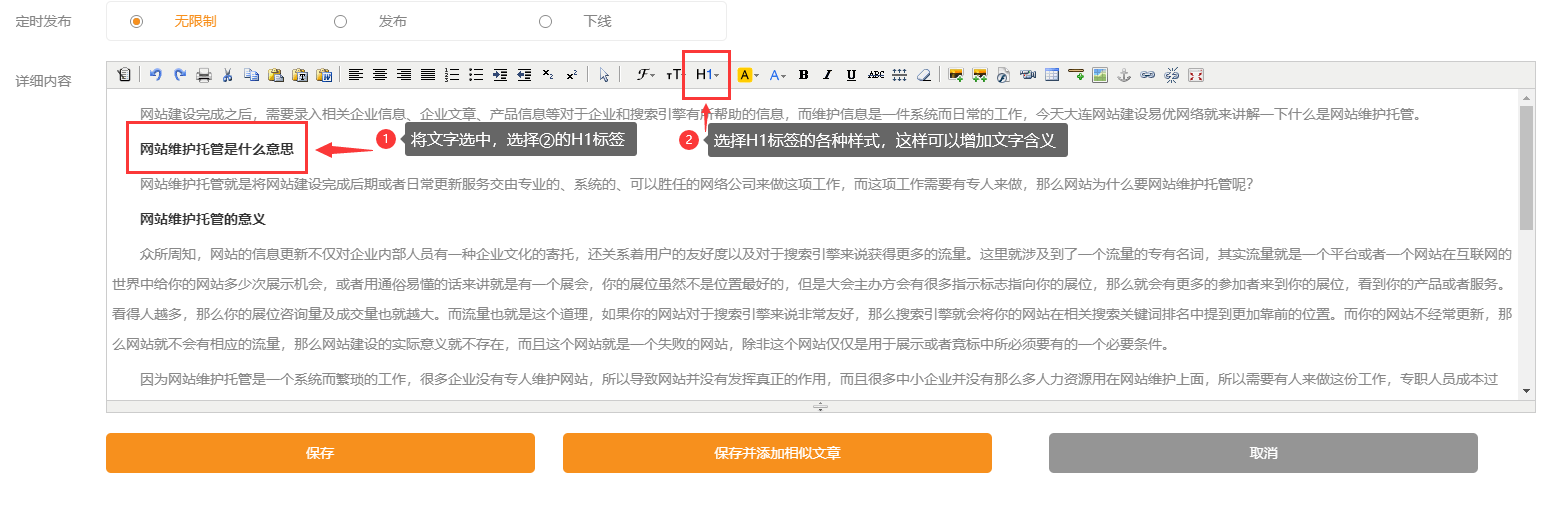This screenshot has width=1552, height=520.
Task: Remove hyperlink with unlink icon
Action: (1172, 75)
